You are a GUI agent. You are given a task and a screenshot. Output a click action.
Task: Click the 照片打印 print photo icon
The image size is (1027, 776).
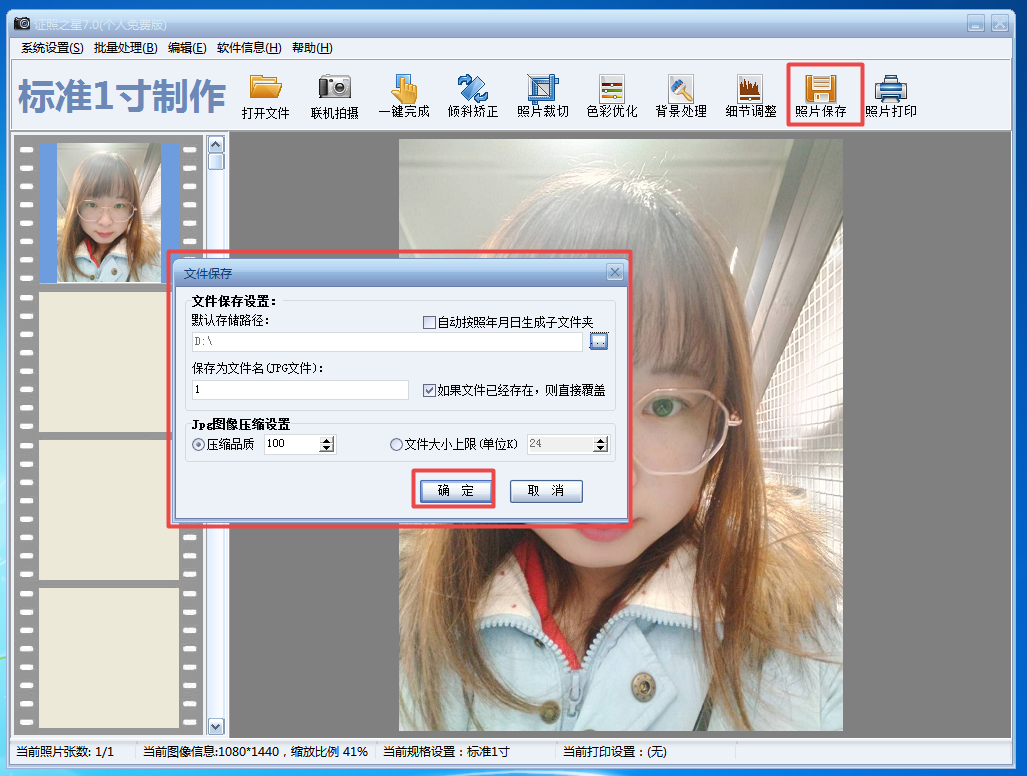click(891, 96)
